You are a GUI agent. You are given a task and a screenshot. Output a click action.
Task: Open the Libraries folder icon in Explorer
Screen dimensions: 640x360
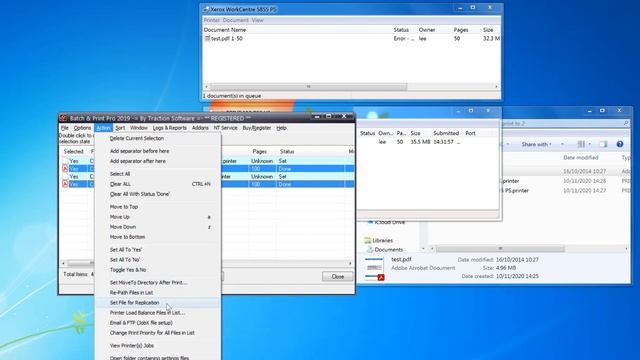click(x=368, y=240)
